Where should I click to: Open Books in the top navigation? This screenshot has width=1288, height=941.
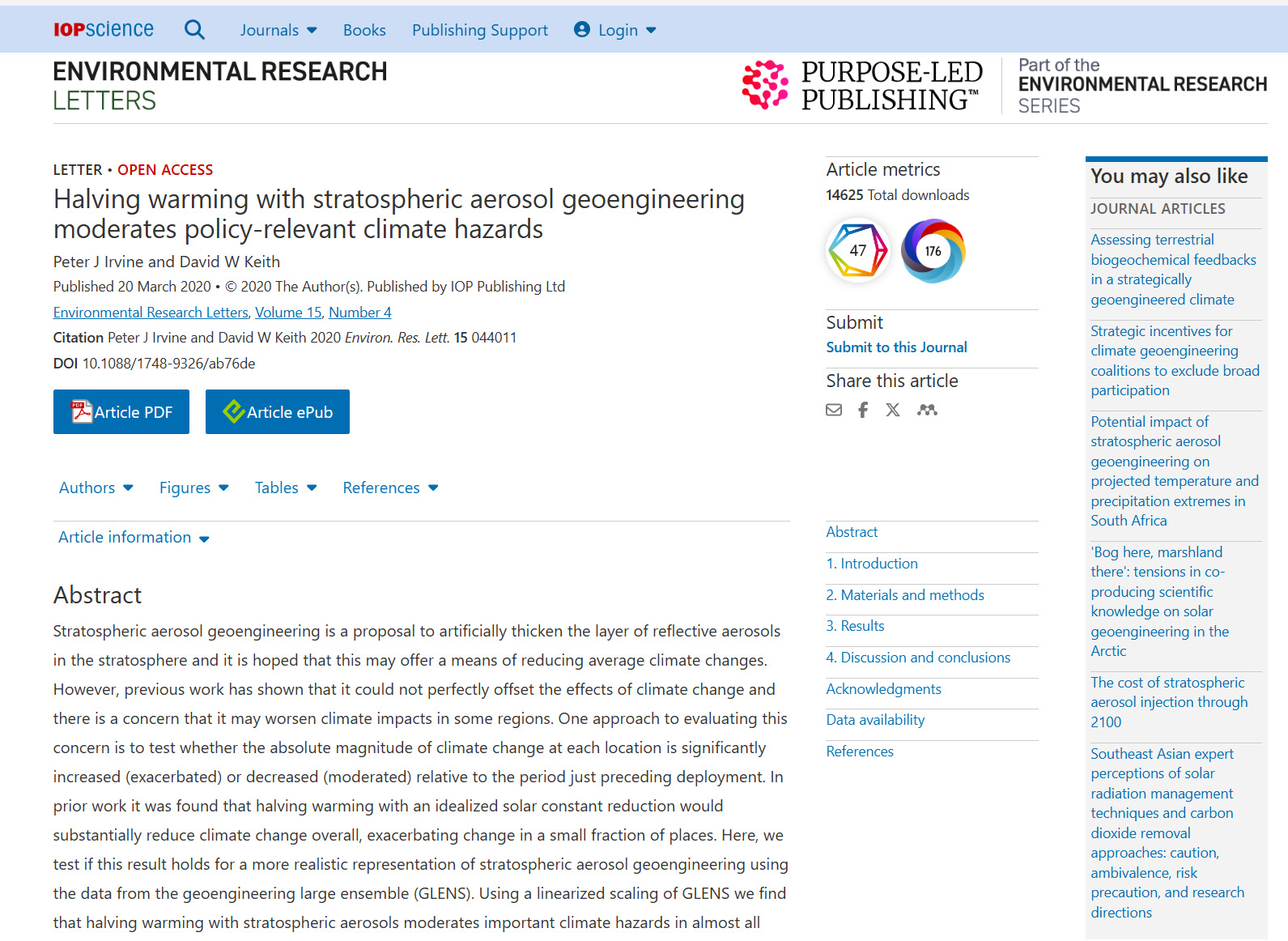[x=364, y=30]
